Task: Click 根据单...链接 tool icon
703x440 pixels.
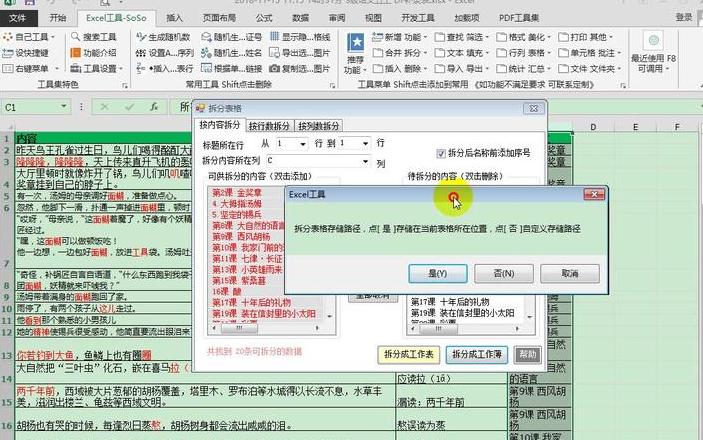Action: [x=206, y=68]
